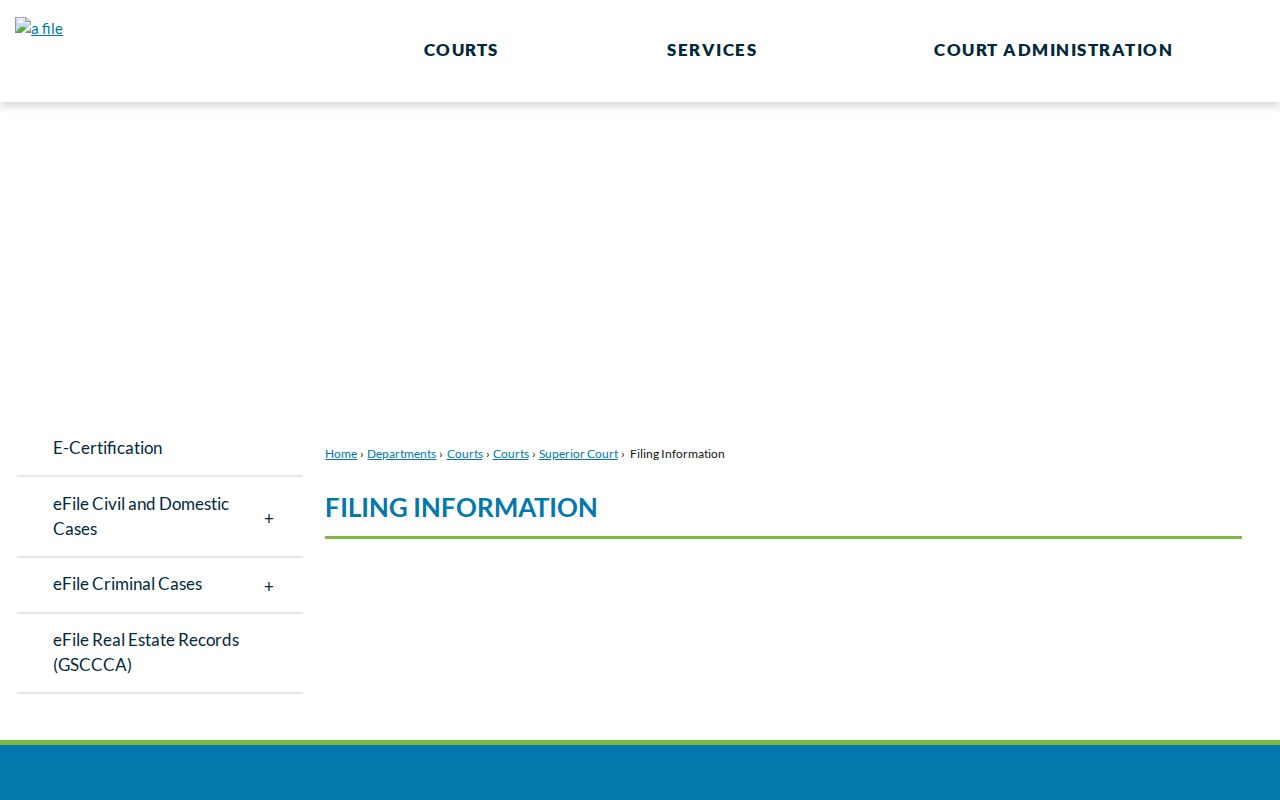Click the broken site logo image link
Screen dimensions: 1280x800
tap(39, 28)
